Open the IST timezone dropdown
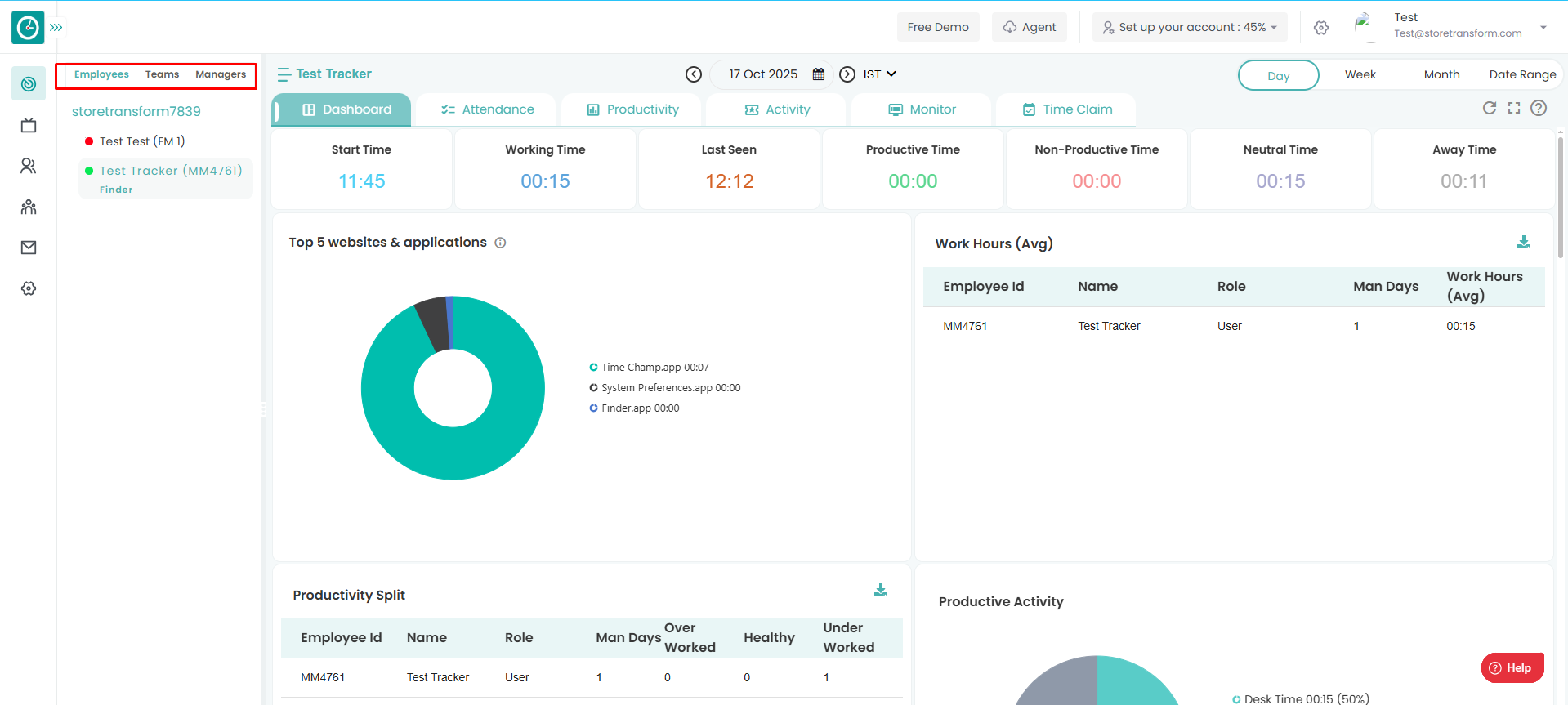The width and height of the screenshot is (1568, 705). [880, 74]
